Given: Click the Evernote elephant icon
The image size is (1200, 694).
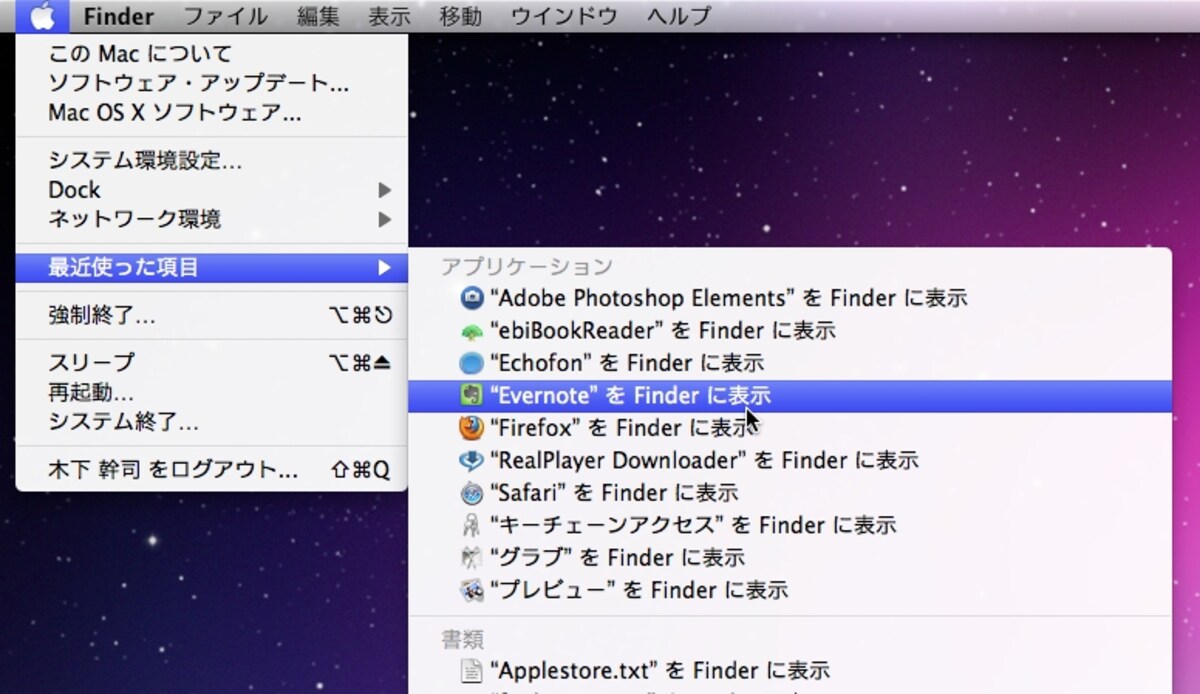Looking at the screenshot, I should [471, 396].
